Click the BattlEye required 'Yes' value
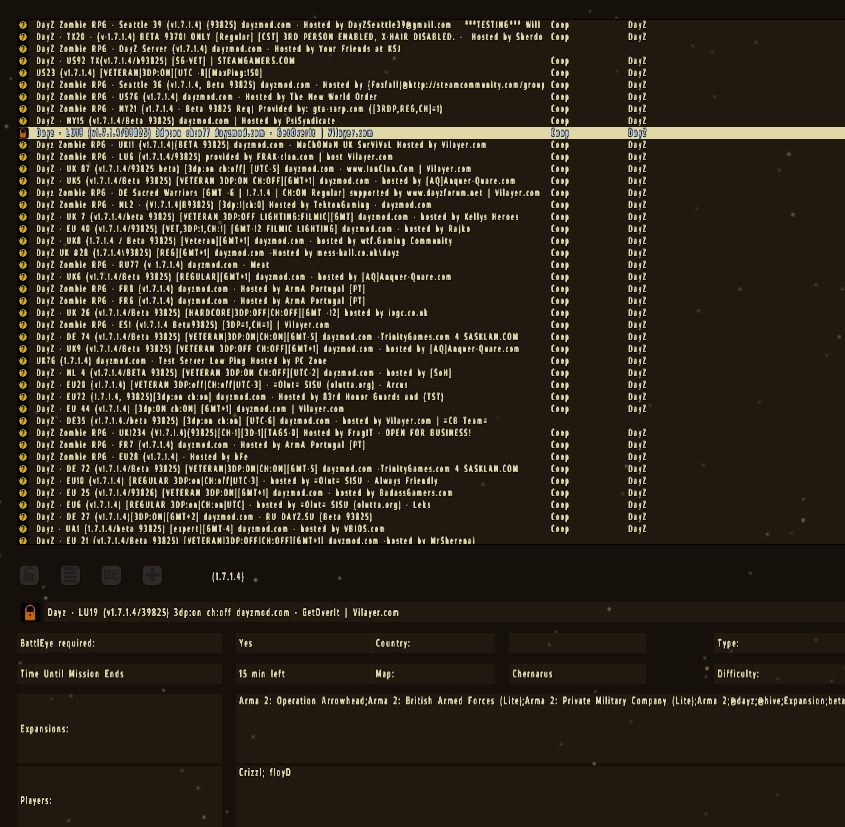 (x=246, y=643)
